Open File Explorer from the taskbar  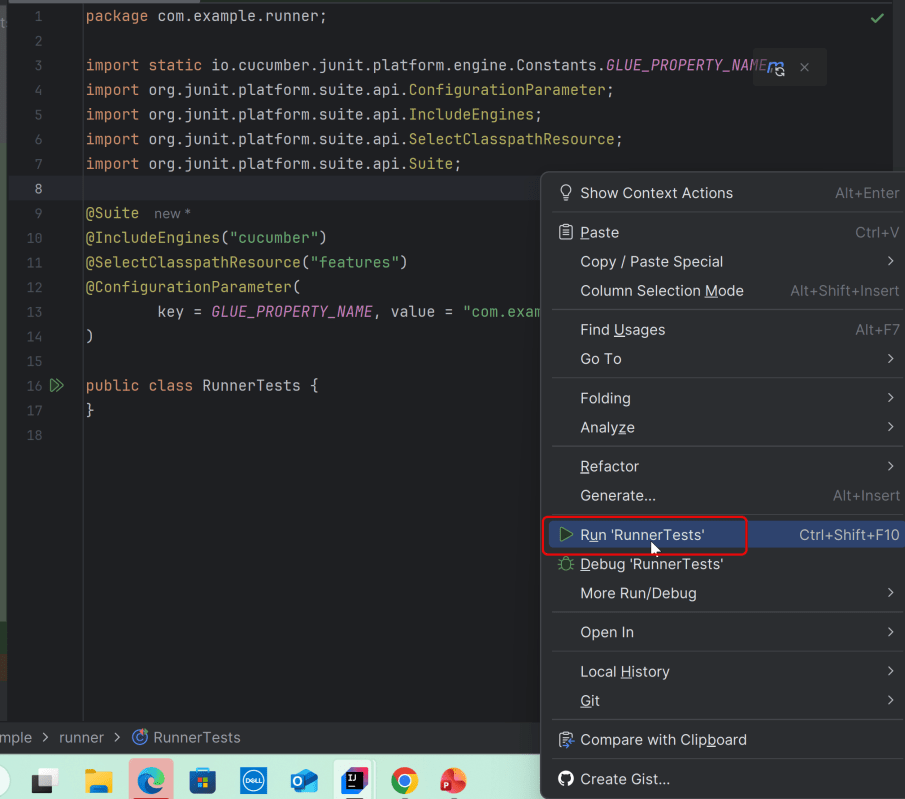98,780
